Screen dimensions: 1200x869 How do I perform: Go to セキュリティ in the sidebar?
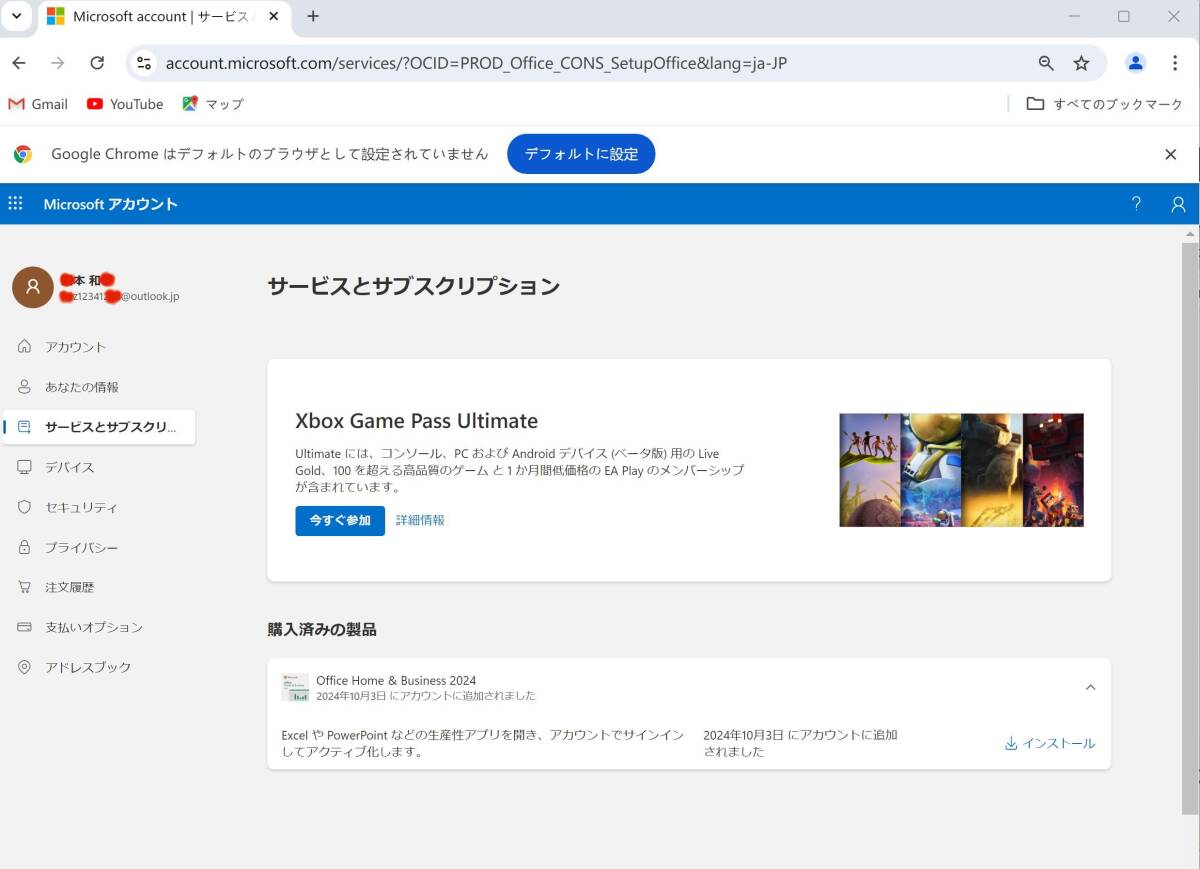coord(81,507)
